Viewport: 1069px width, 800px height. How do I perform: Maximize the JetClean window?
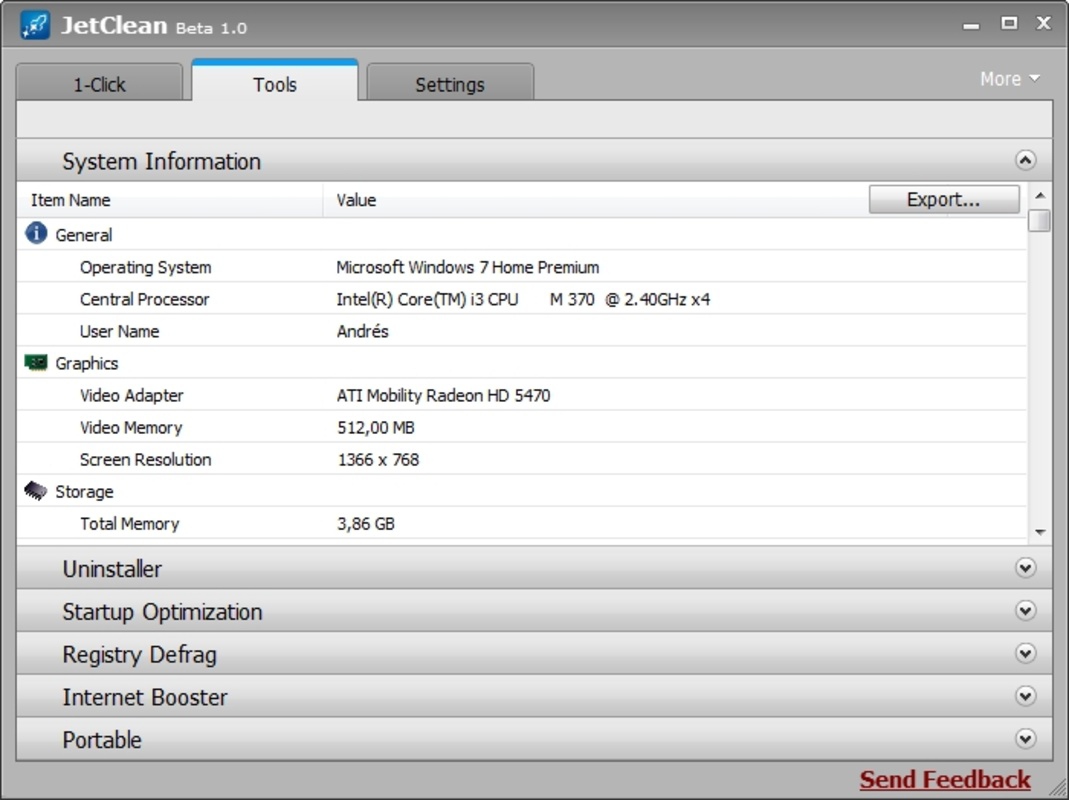click(1009, 23)
